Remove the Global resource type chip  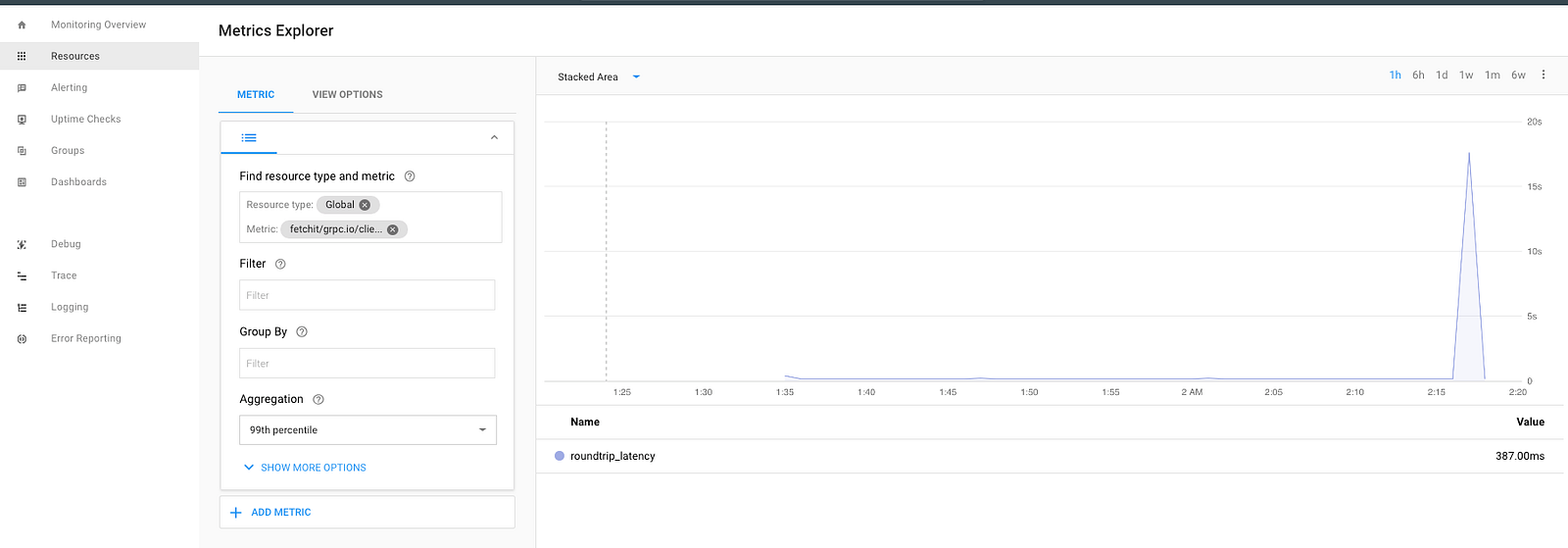[365, 205]
